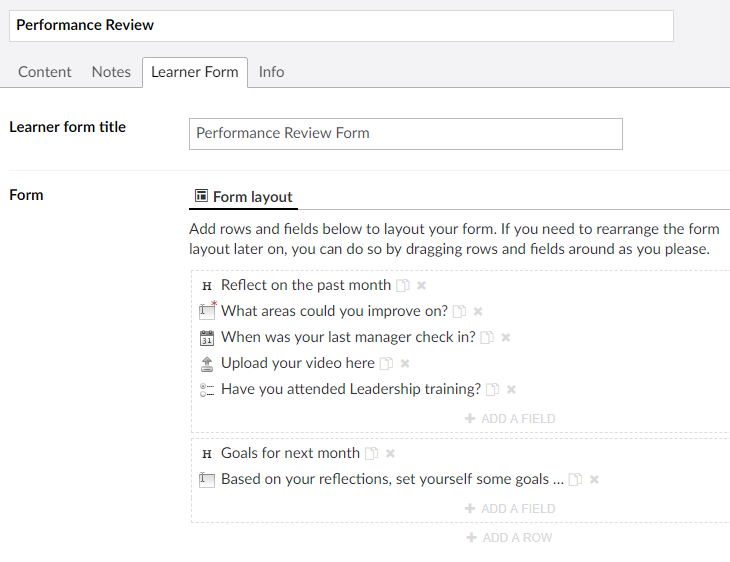Open Reflect on the past month field
The image size is (730, 562).
coord(306,285)
